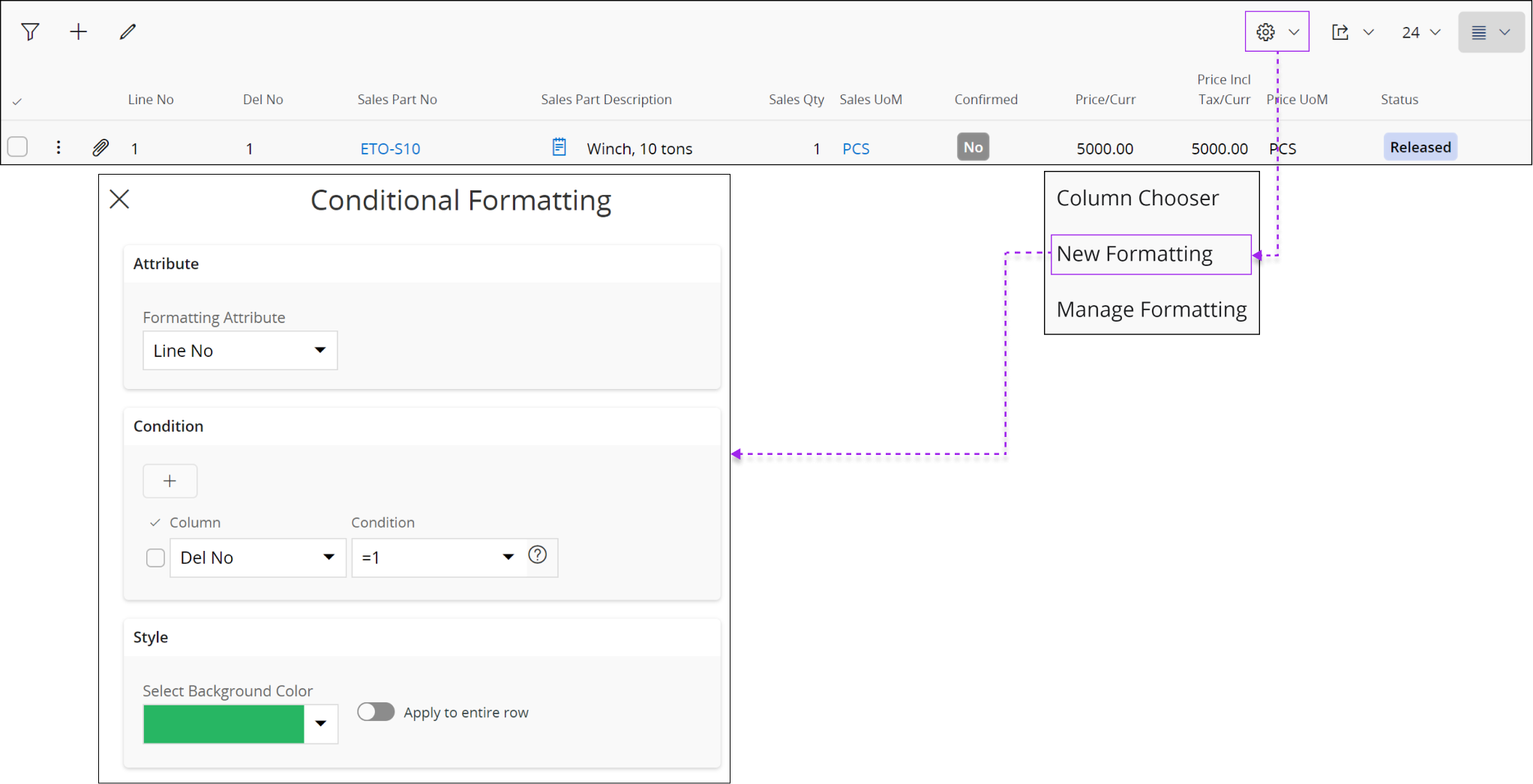
Task: Open the share/export icon
Action: 1340,31
